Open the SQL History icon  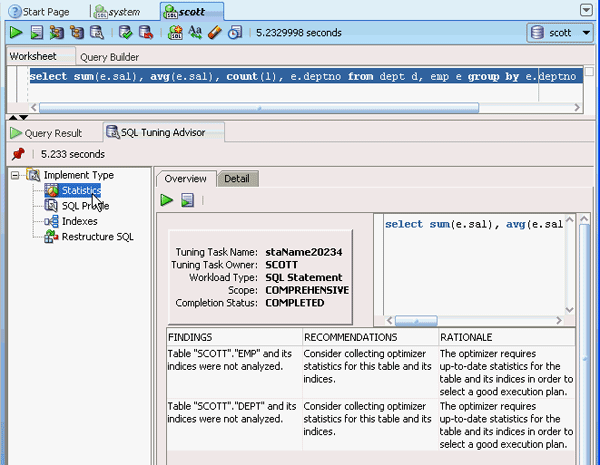pos(235,33)
